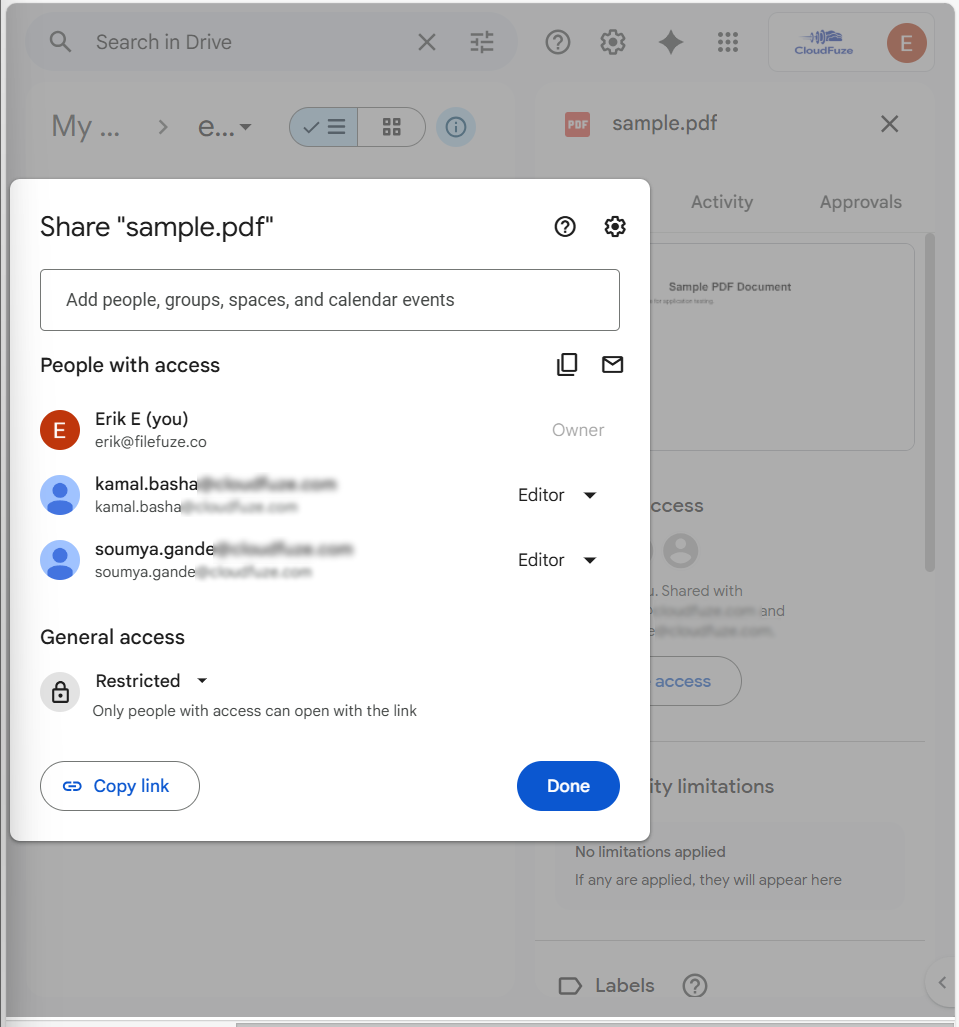Screen dimensions: 959x1027
Task: Click the lock icon for Restricted access
Action: point(60,692)
